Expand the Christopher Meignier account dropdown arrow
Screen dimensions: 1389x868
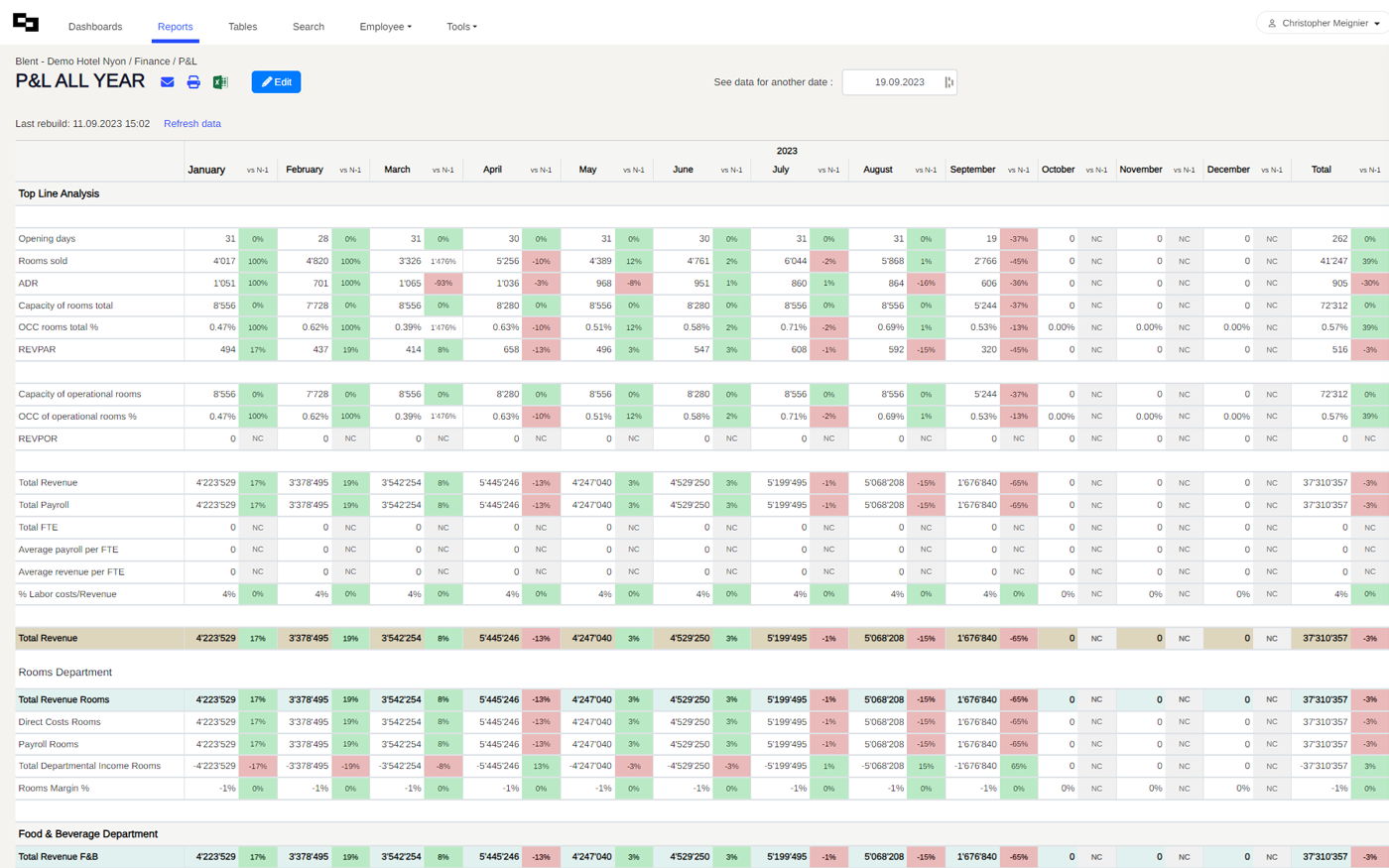[x=1377, y=24]
